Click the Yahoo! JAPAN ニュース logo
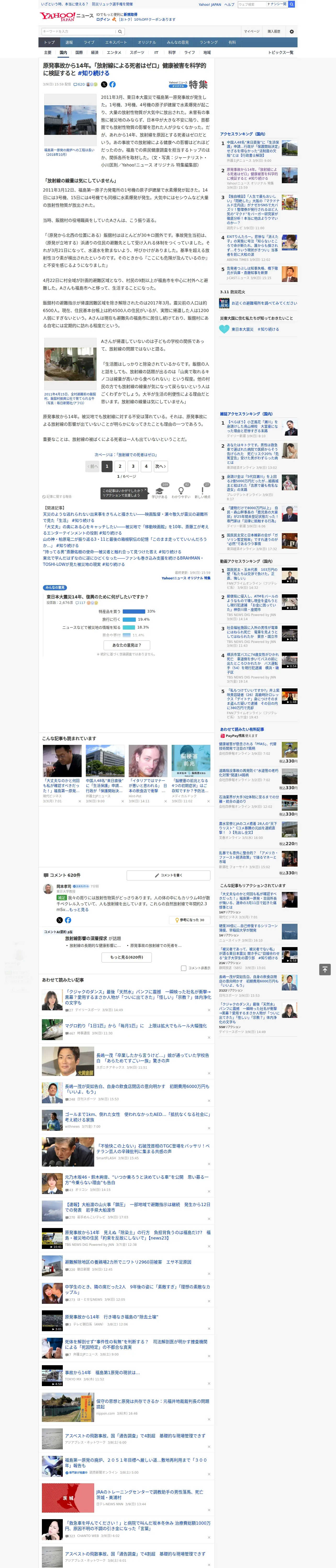 (x=67, y=16)
